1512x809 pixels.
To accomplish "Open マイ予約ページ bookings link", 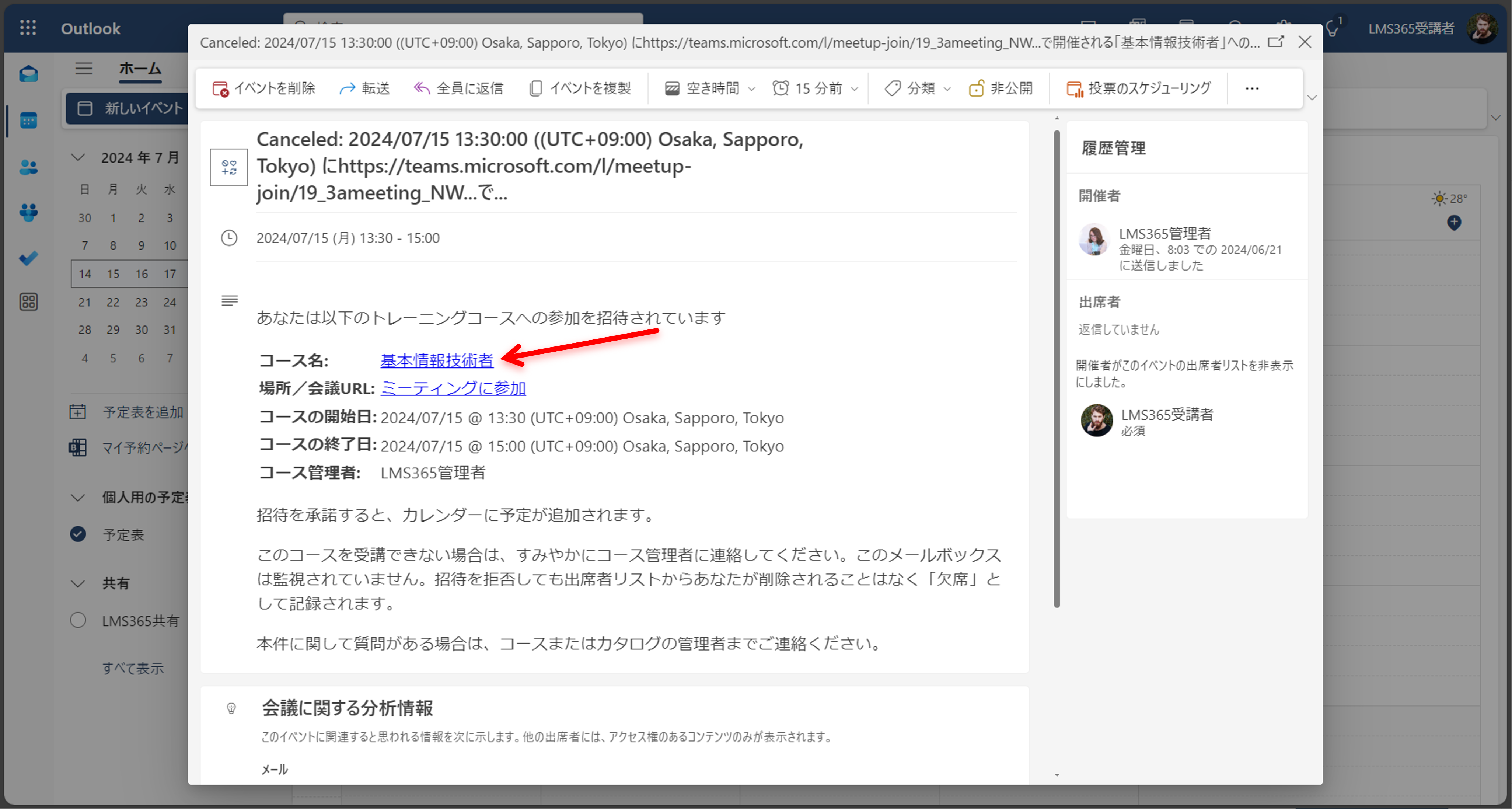I will tap(129, 448).
